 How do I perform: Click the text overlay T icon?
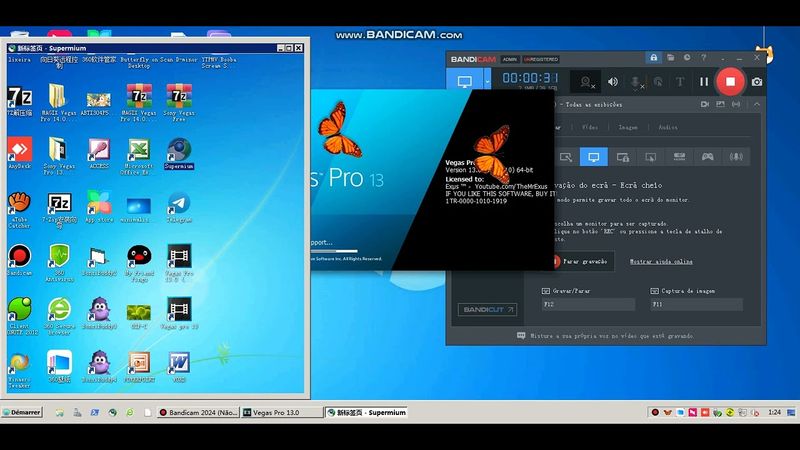coord(680,82)
